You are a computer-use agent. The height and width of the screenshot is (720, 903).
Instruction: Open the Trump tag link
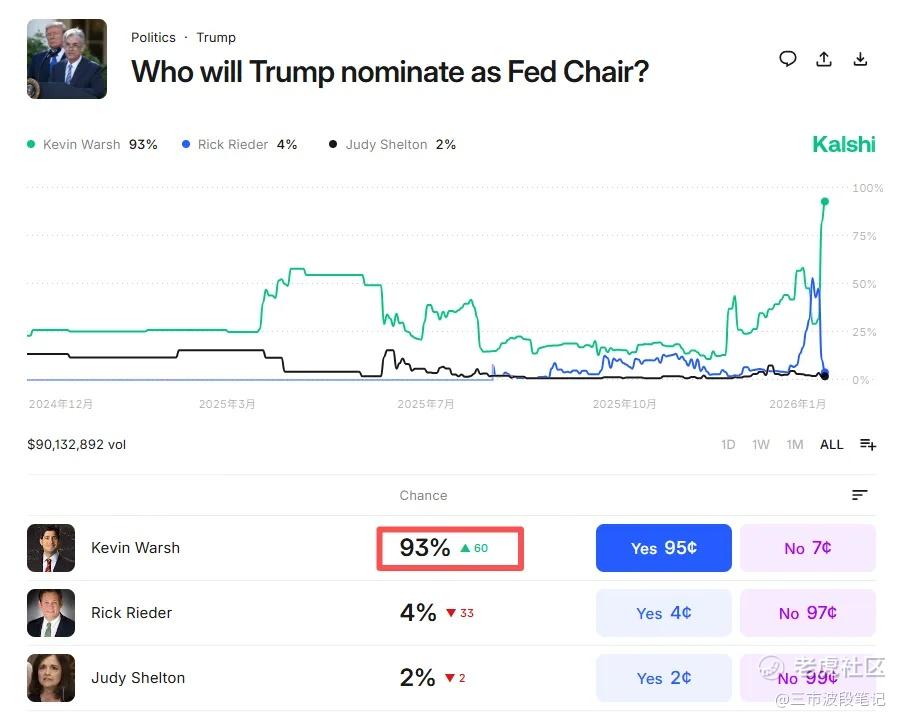click(216, 38)
